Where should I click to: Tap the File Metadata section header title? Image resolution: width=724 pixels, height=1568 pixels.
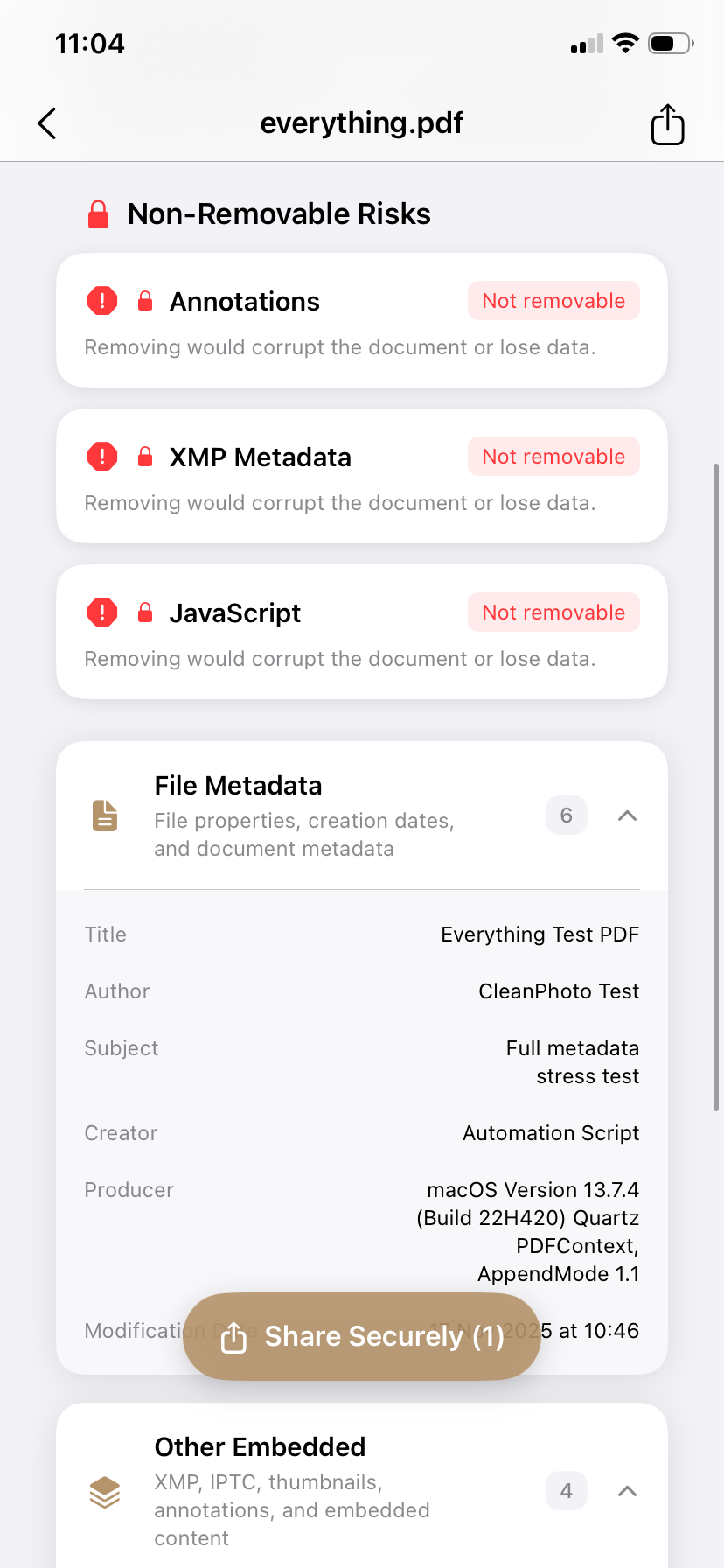pyautogui.click(x=238, y=786)
